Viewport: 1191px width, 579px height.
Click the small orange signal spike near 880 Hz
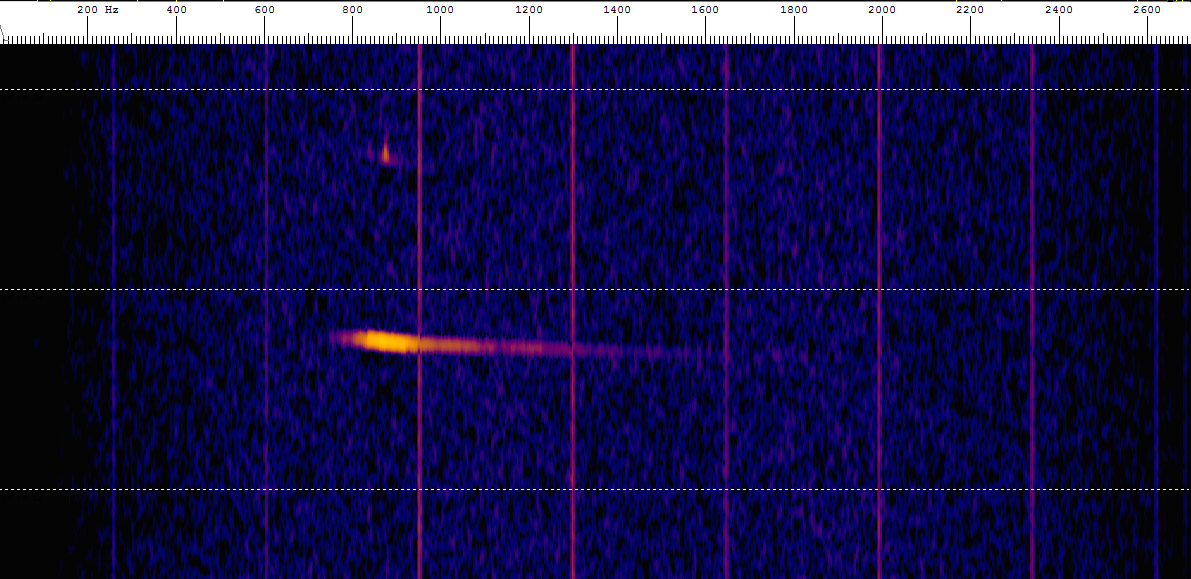click(x=386, y=153)
